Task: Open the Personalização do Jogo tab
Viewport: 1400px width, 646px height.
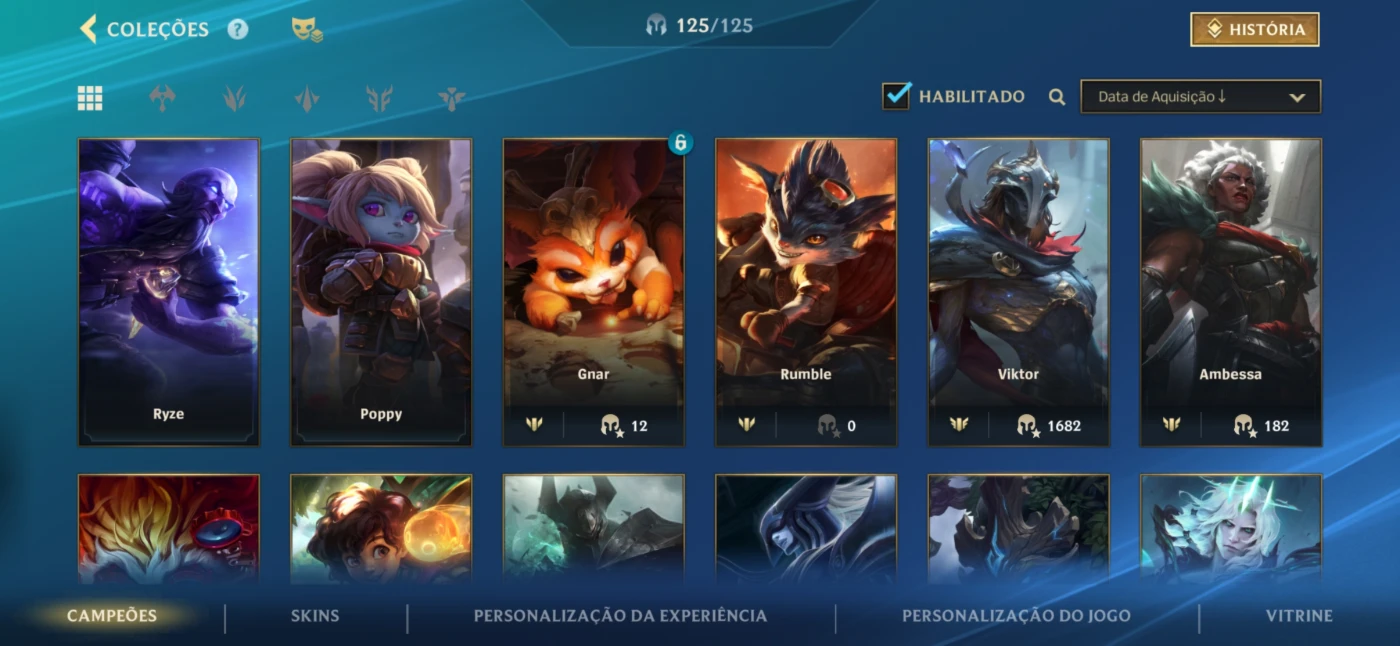Action: 1016,616
